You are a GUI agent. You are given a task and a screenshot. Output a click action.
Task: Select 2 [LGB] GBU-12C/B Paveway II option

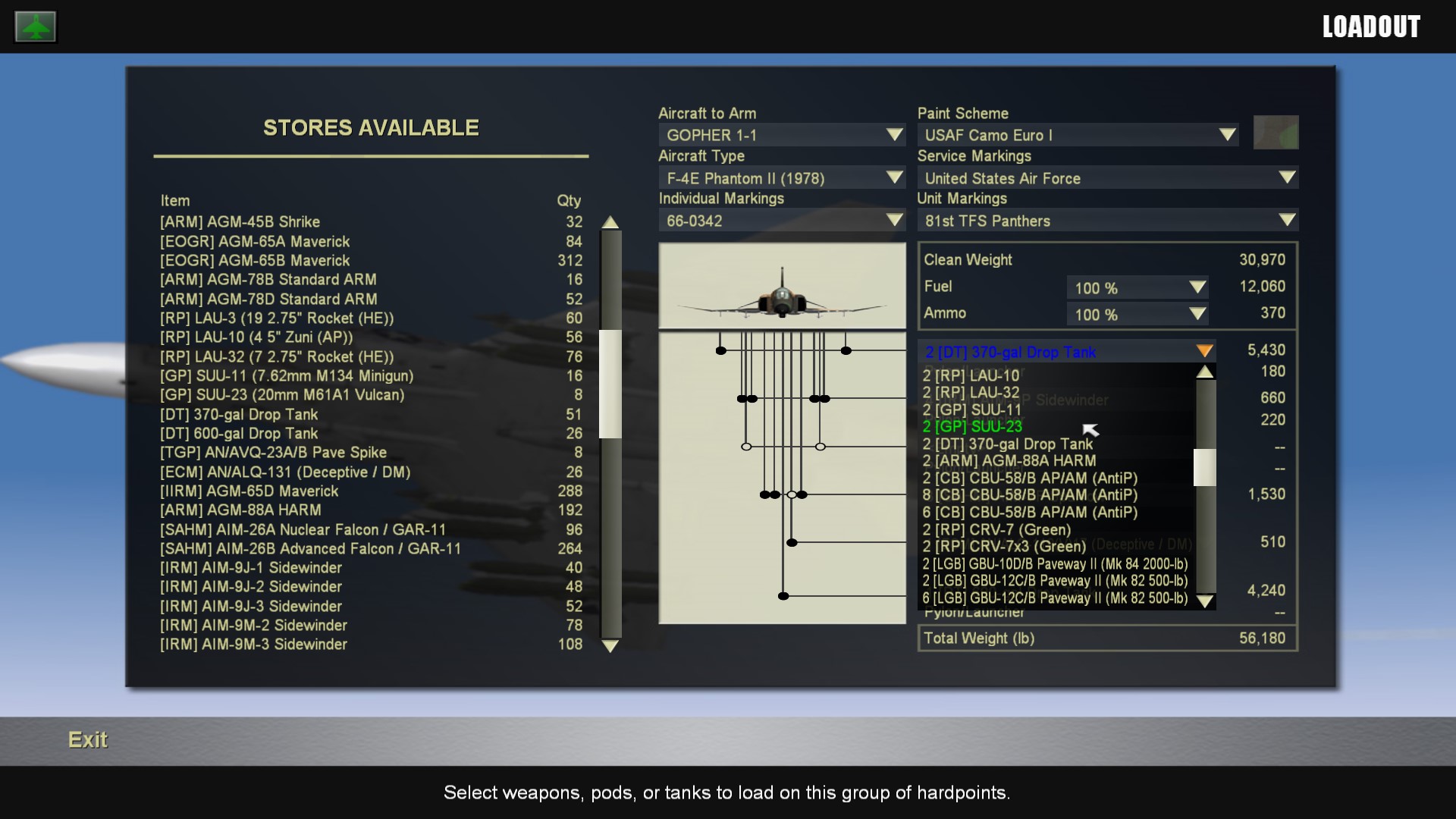click(1055, 581)
